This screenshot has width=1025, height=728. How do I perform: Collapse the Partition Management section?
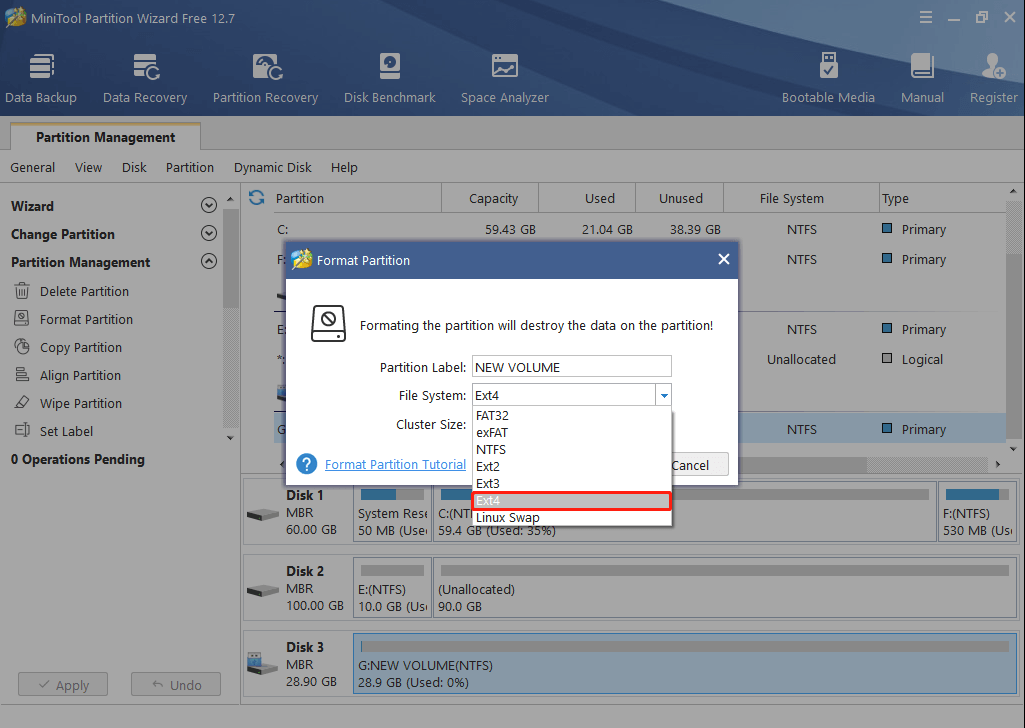pos(209,261)
